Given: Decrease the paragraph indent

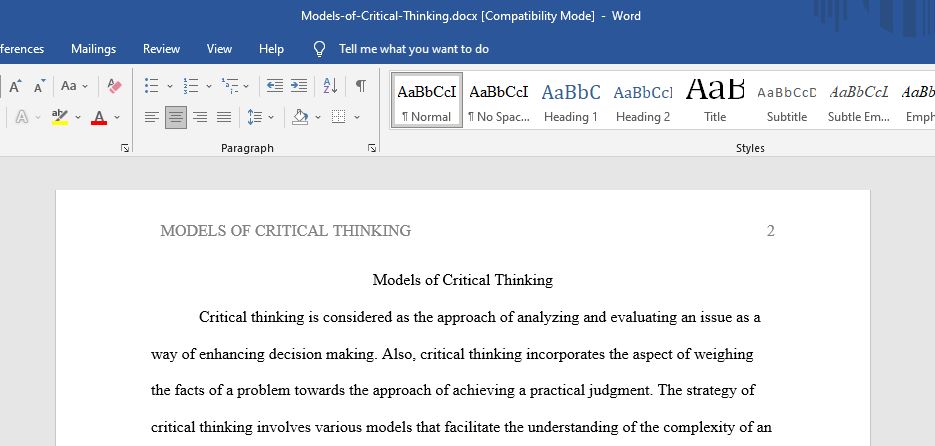Looking at the screenshot, I should coord(275,86).
